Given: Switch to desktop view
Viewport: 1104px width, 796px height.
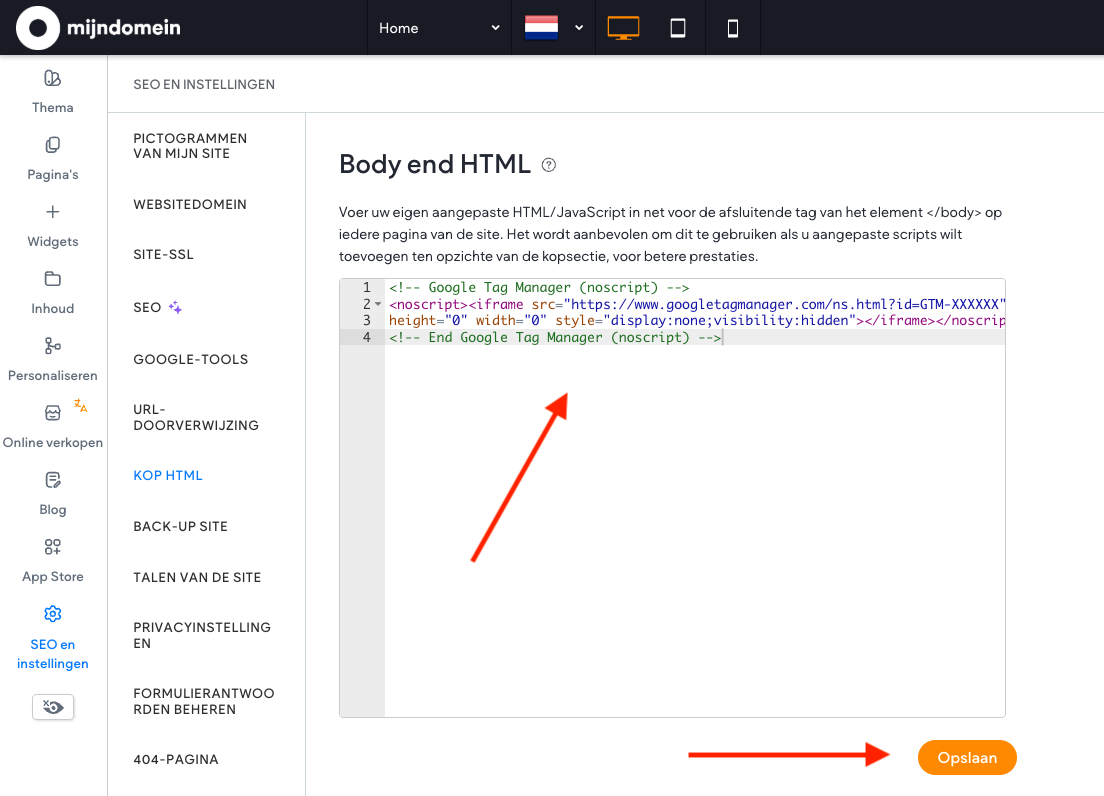Looking at the screenshot, I should (x=623, y=28).
